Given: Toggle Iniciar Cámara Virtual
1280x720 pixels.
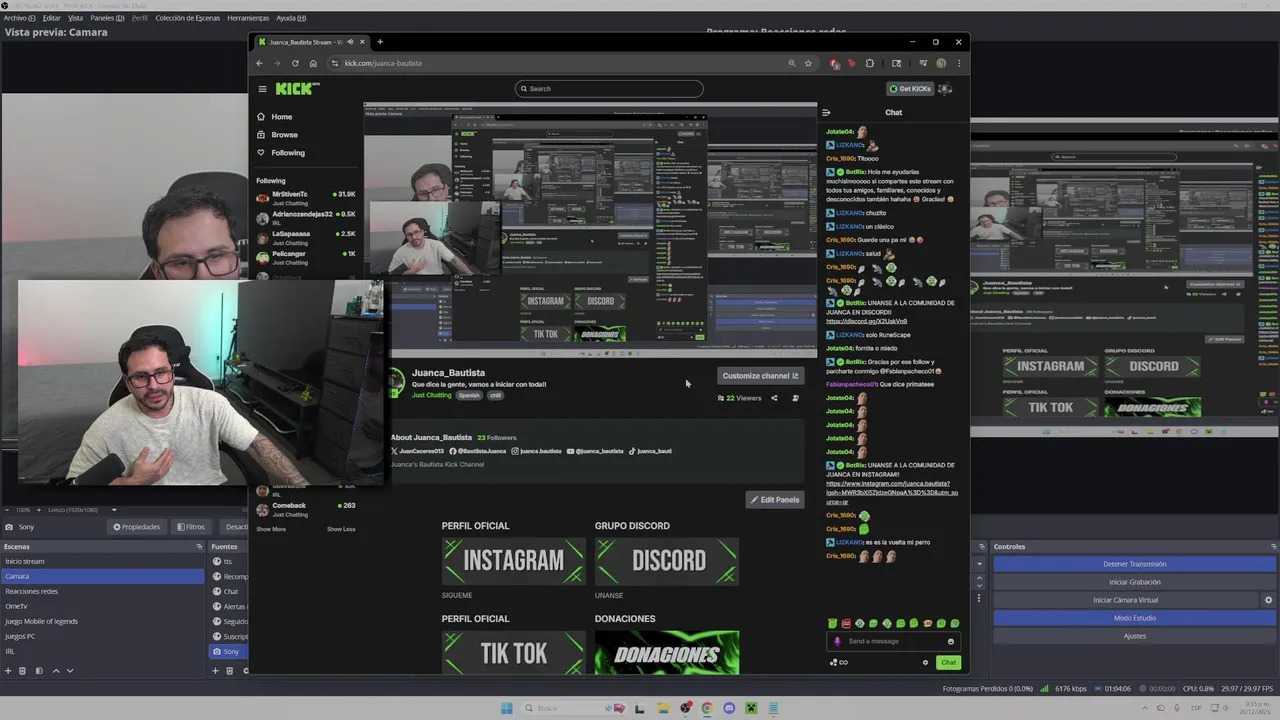Looking at the screenshot, I should (1127, 600).
